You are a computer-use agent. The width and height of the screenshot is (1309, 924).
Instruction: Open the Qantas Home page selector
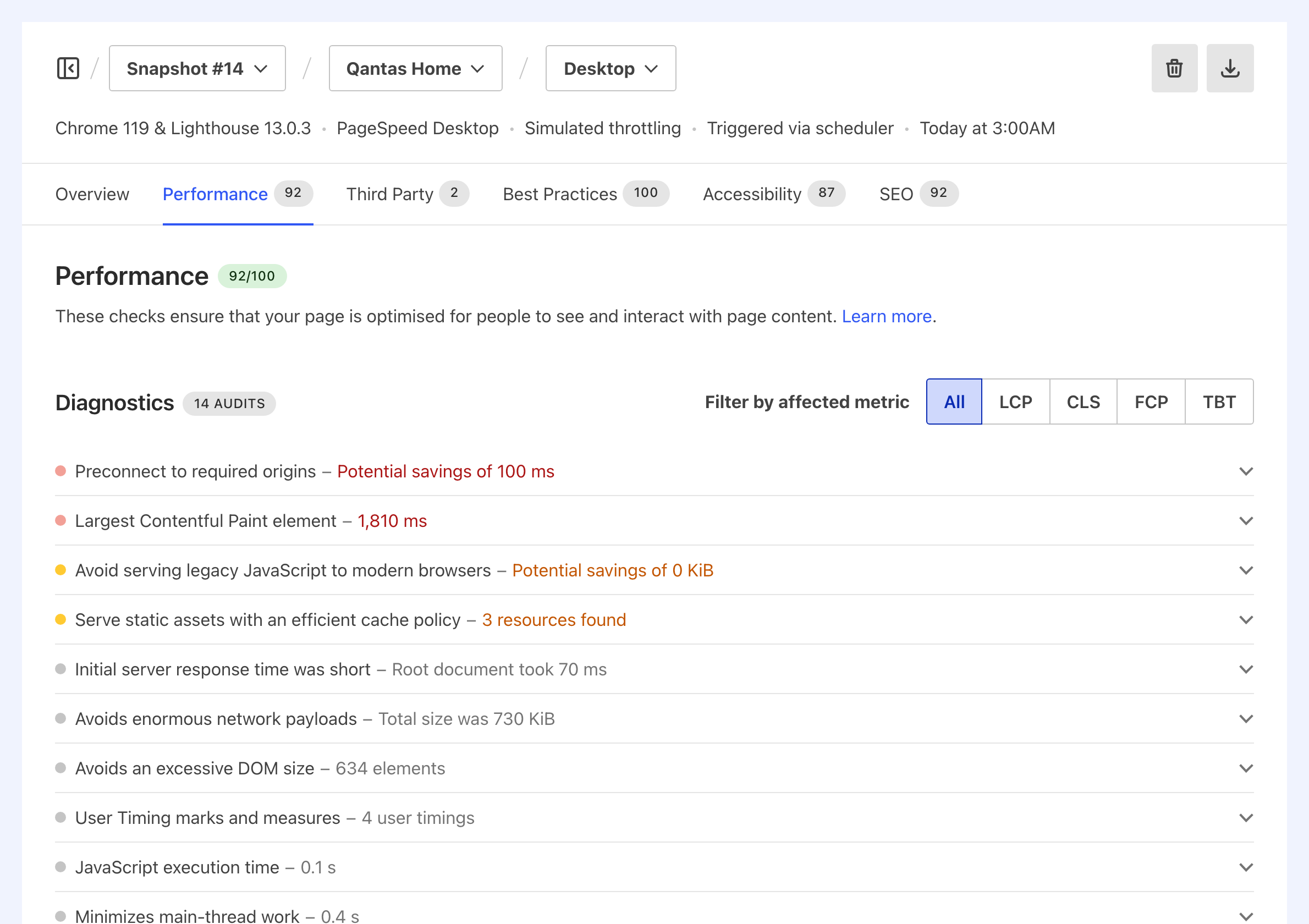pos(416,68)
